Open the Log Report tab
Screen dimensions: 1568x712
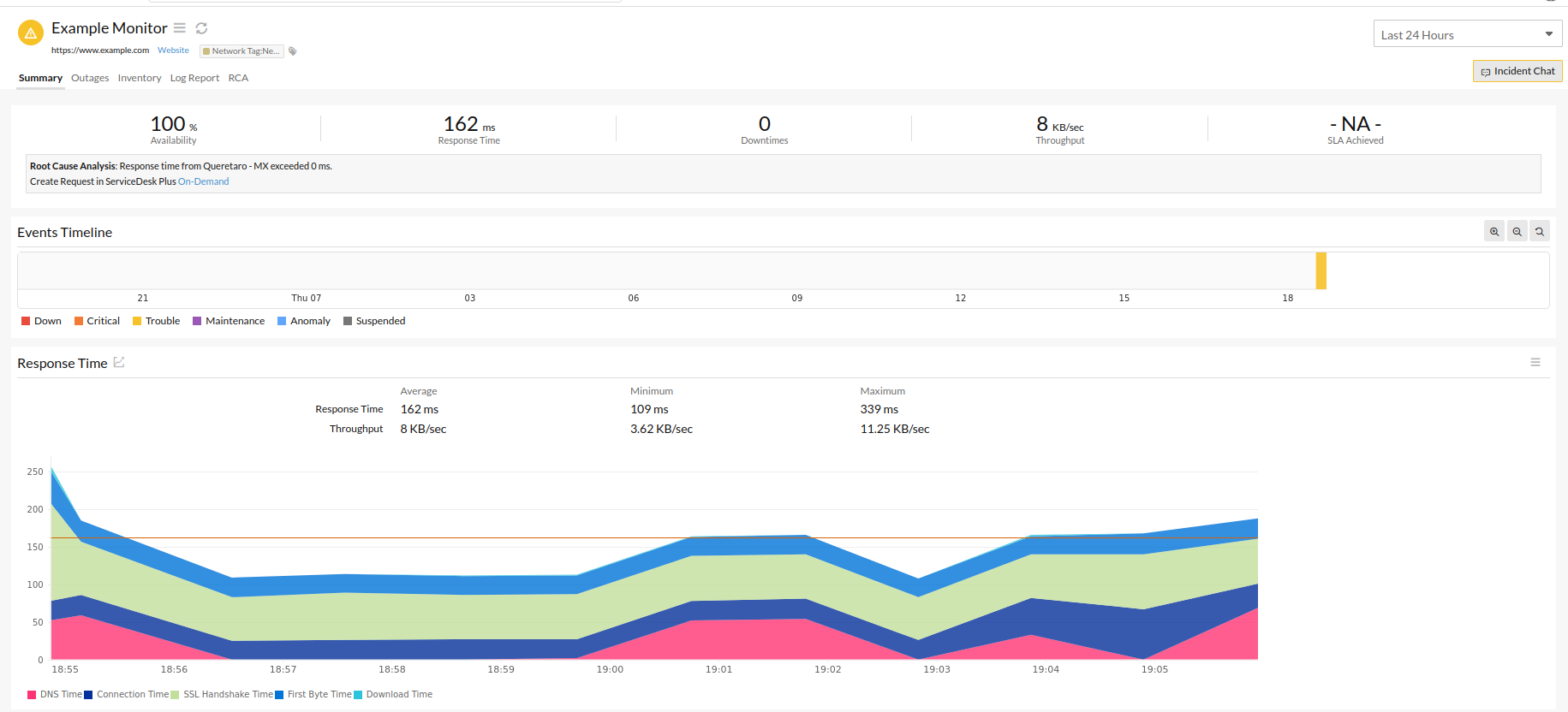194,78
